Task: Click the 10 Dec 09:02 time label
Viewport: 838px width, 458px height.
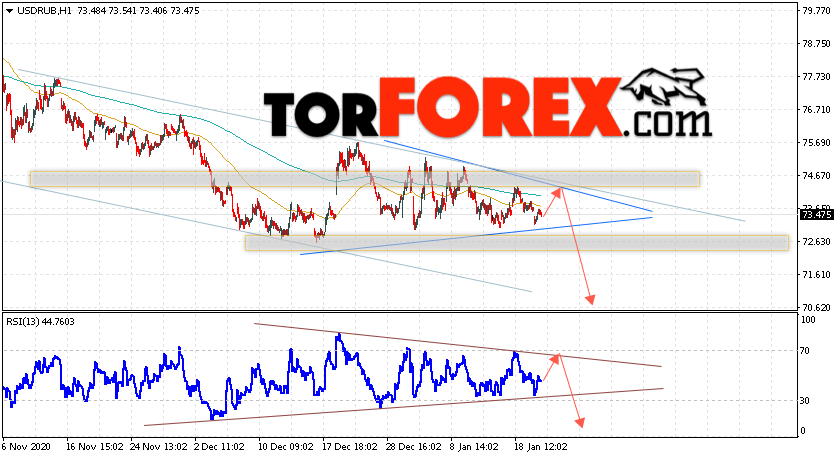Action: coord(285,446)
